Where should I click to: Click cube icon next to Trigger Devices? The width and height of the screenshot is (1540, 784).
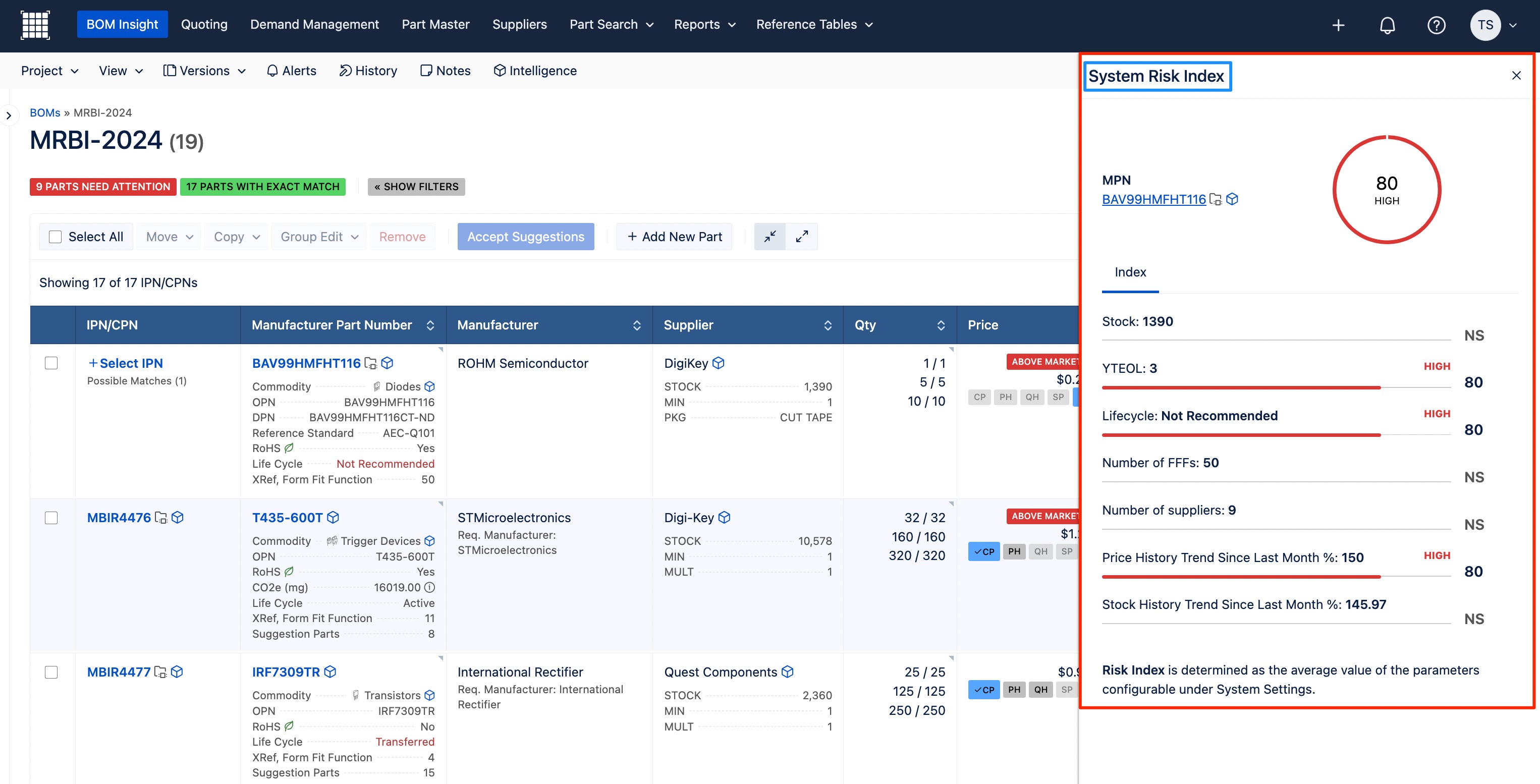[429, 541]
